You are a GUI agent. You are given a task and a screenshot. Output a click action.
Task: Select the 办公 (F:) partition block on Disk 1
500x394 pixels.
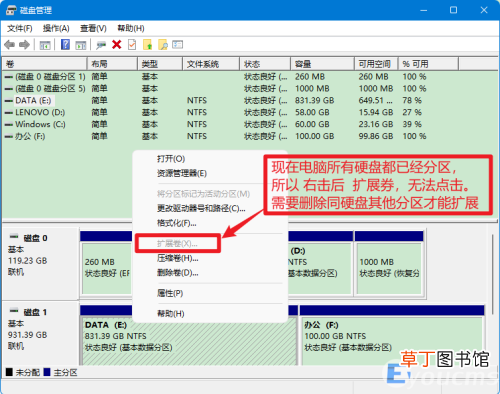click(x=392, y=341)
